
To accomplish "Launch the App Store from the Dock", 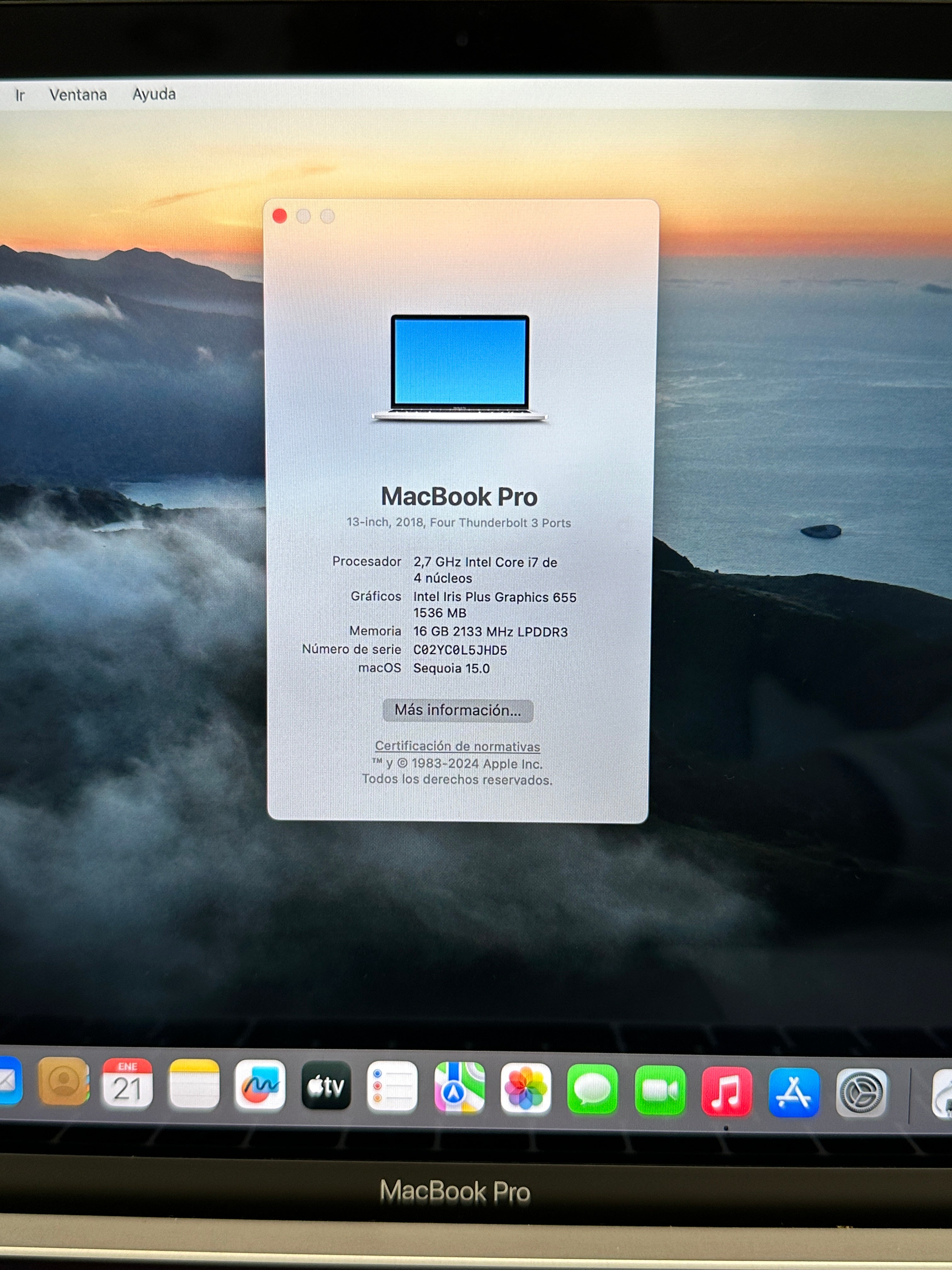I will point(794,1092).
